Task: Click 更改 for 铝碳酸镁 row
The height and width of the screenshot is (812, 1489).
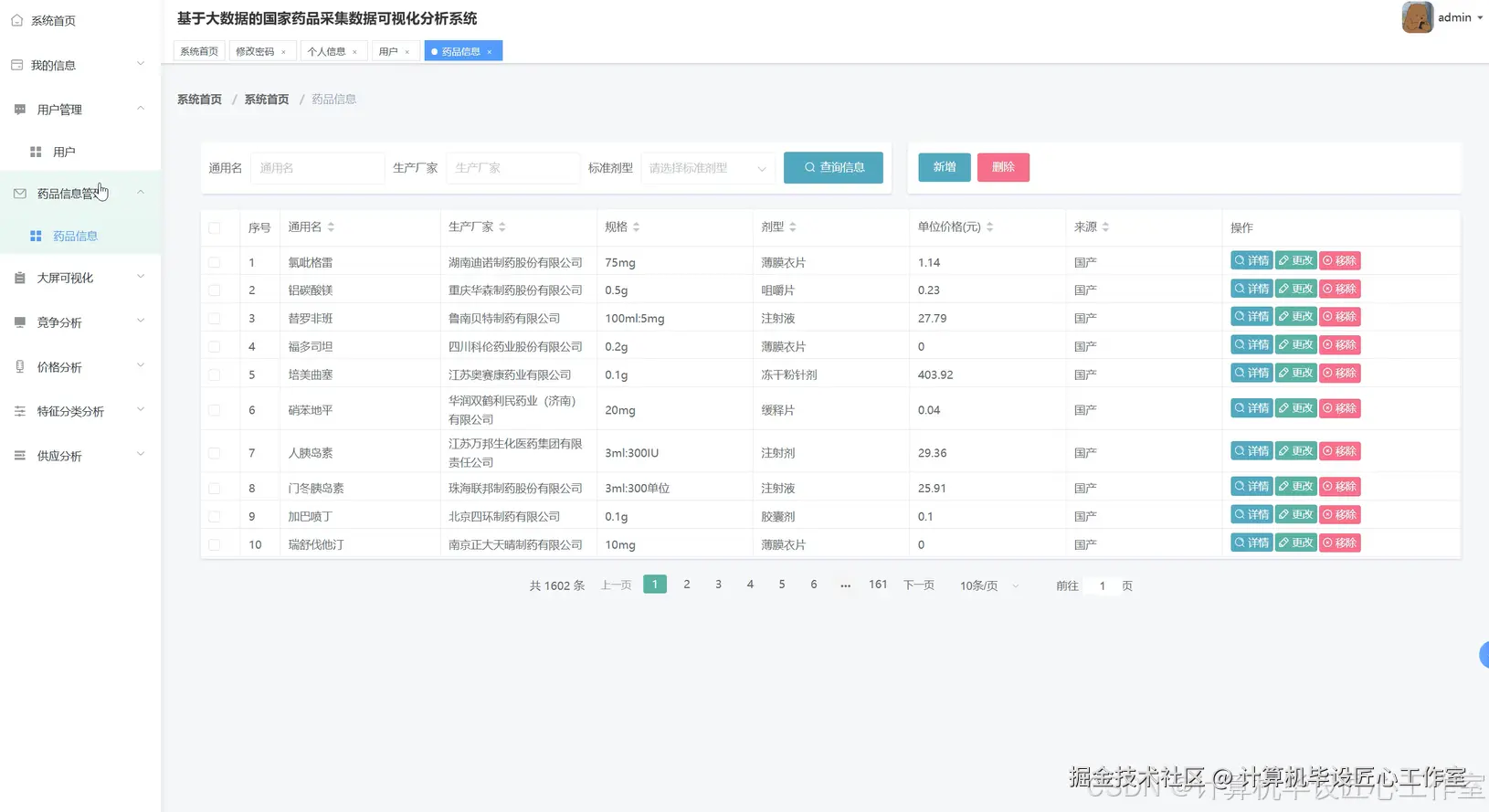Action: click(1295, 290)
